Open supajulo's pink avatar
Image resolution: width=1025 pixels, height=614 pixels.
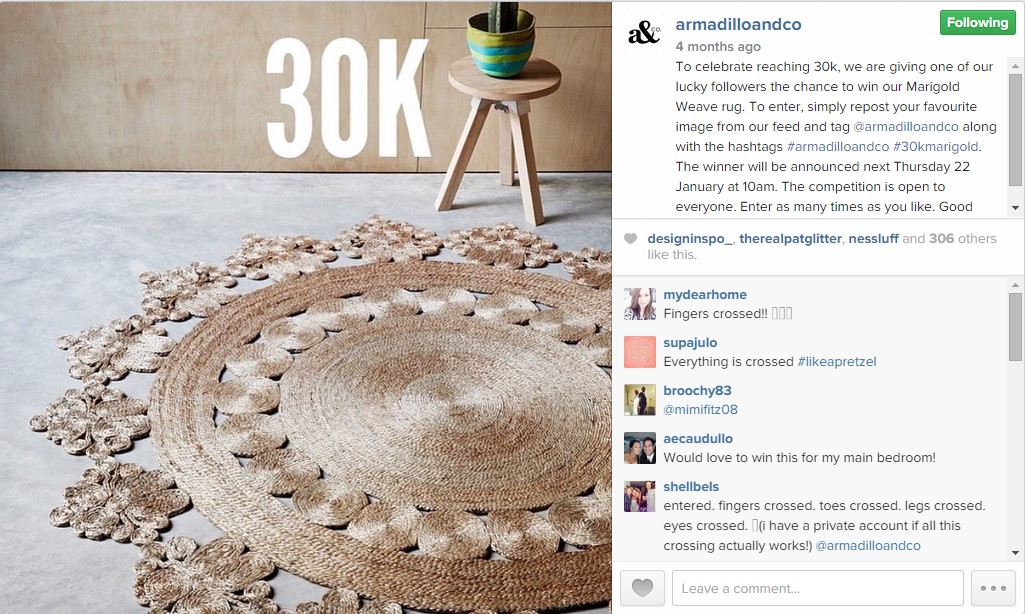point(639,352)
